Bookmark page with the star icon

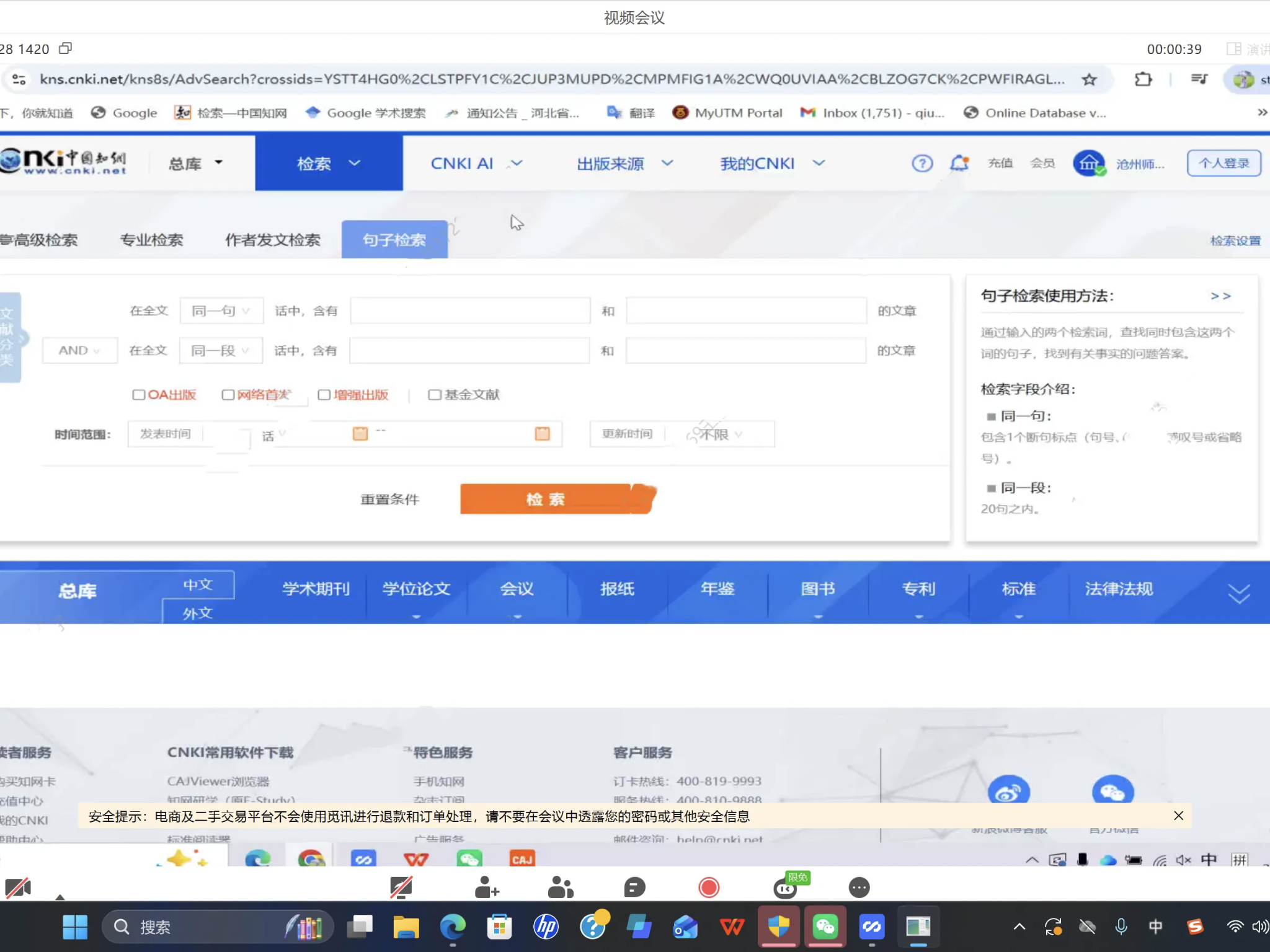[1089, 79]
